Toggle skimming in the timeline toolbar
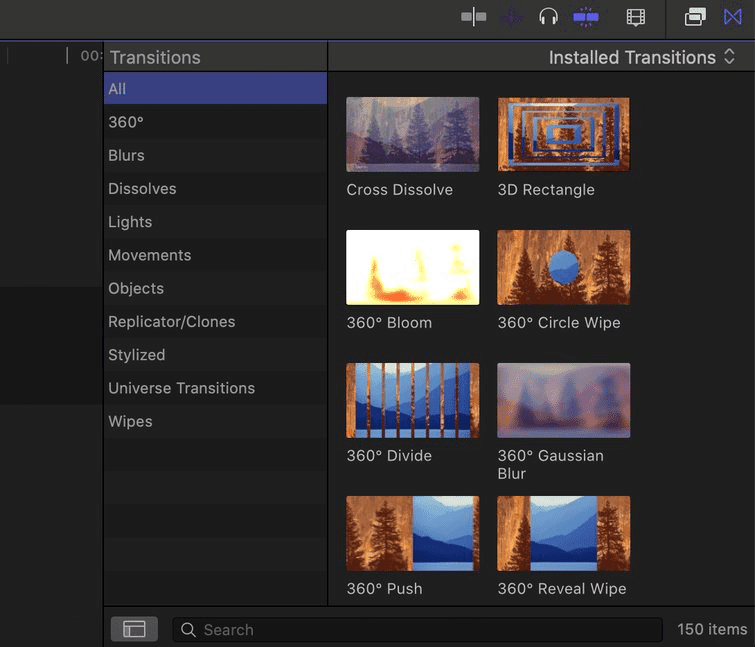The image size is (755, 647). (x=473, y=17)
